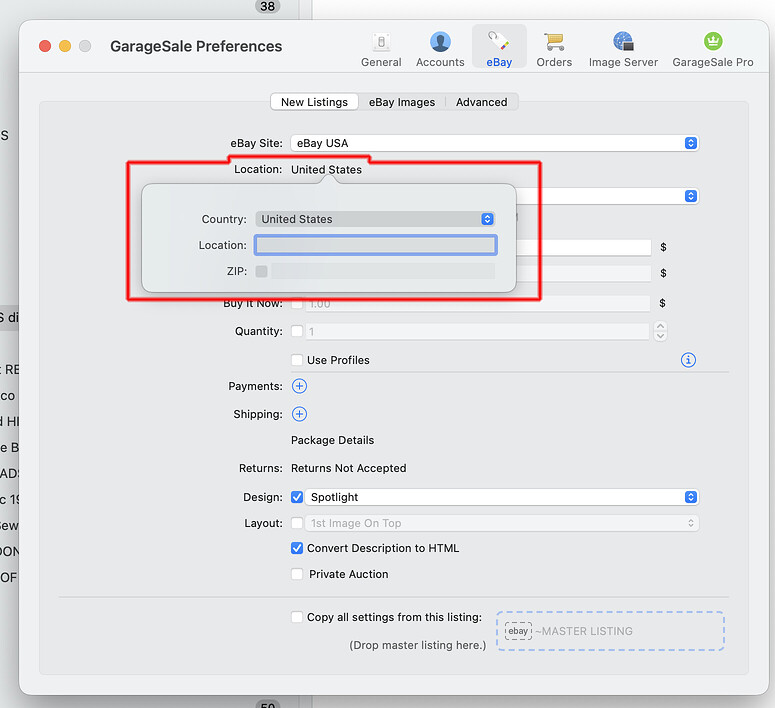
Task: Open the eBay Site dropdown
Action: click(495, 143)
